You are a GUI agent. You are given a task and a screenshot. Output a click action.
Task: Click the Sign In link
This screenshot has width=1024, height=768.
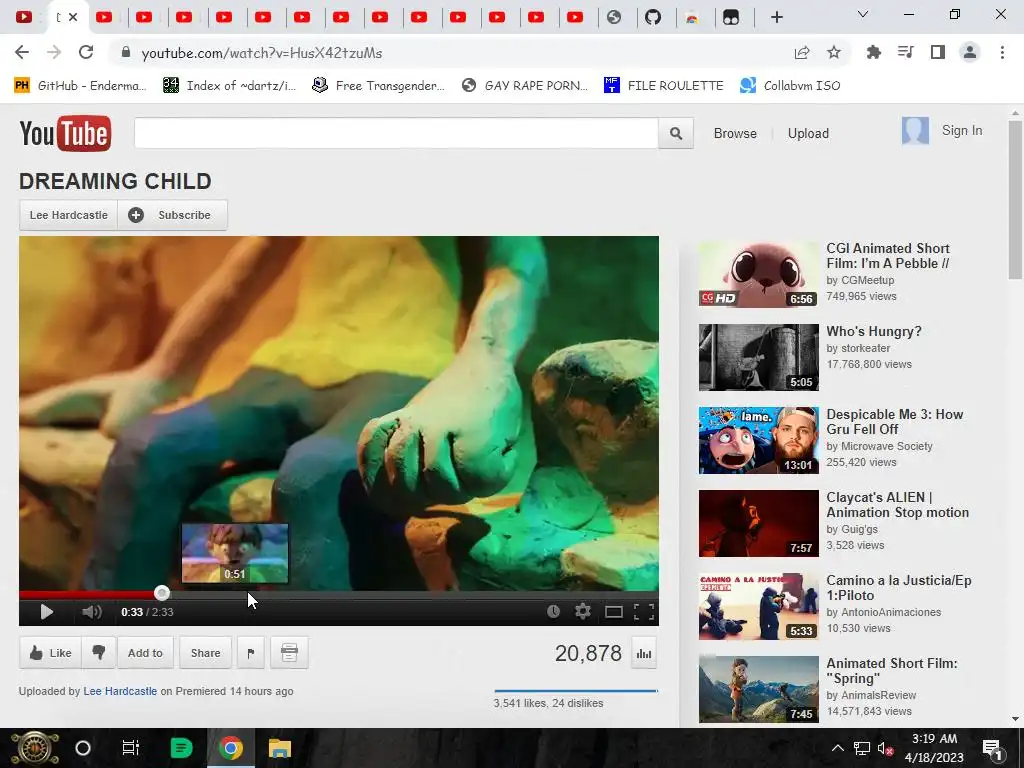tap(961, 131)
